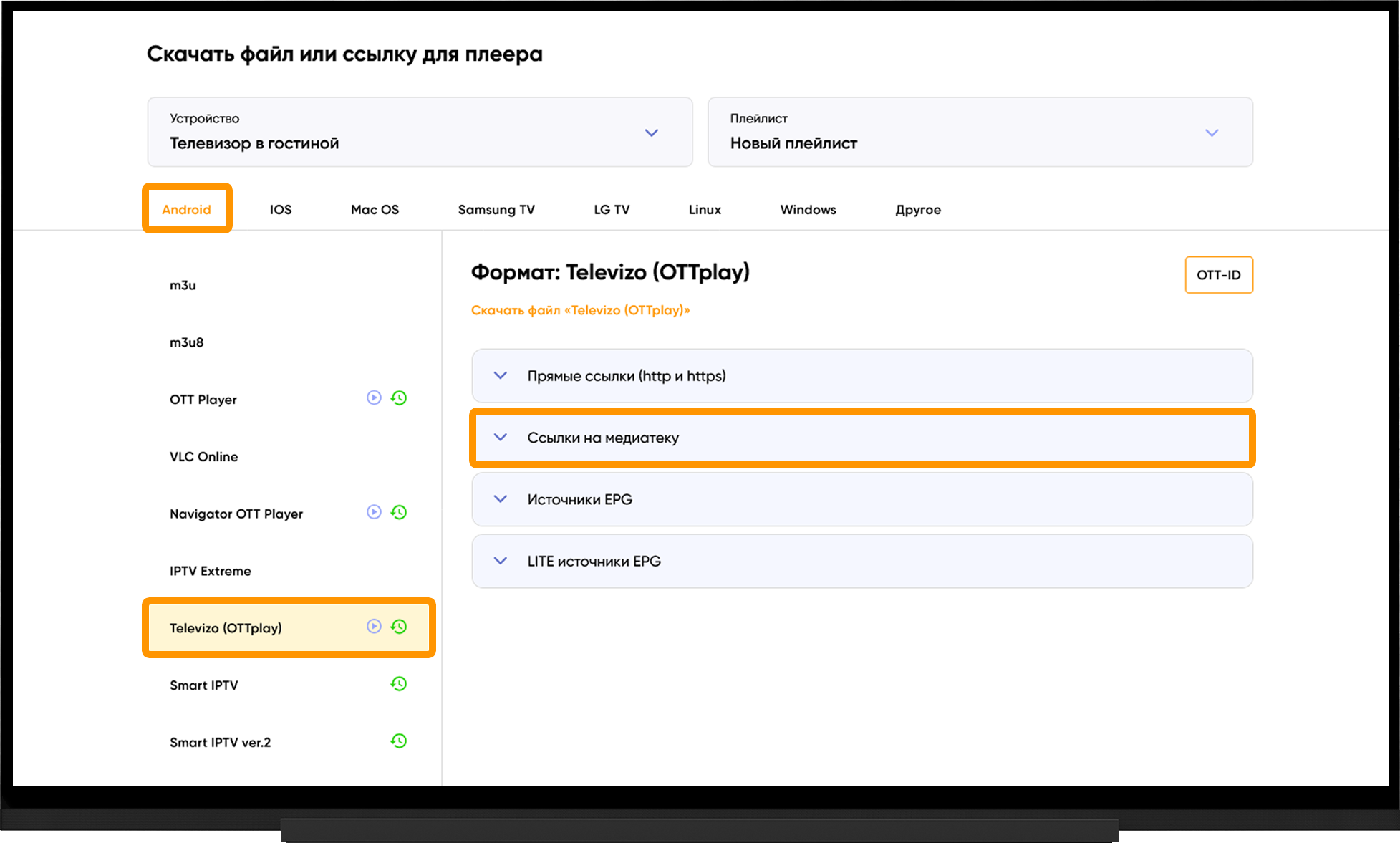Viewport: 1400px width, 843px height.
Task: Click the archive icon beside Smart IPTV ver.2
Action: click(399, 741)
